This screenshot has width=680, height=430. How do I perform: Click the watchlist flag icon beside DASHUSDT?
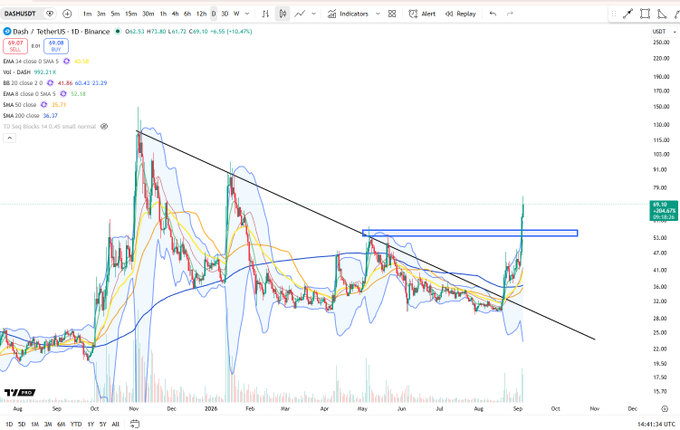50,14
